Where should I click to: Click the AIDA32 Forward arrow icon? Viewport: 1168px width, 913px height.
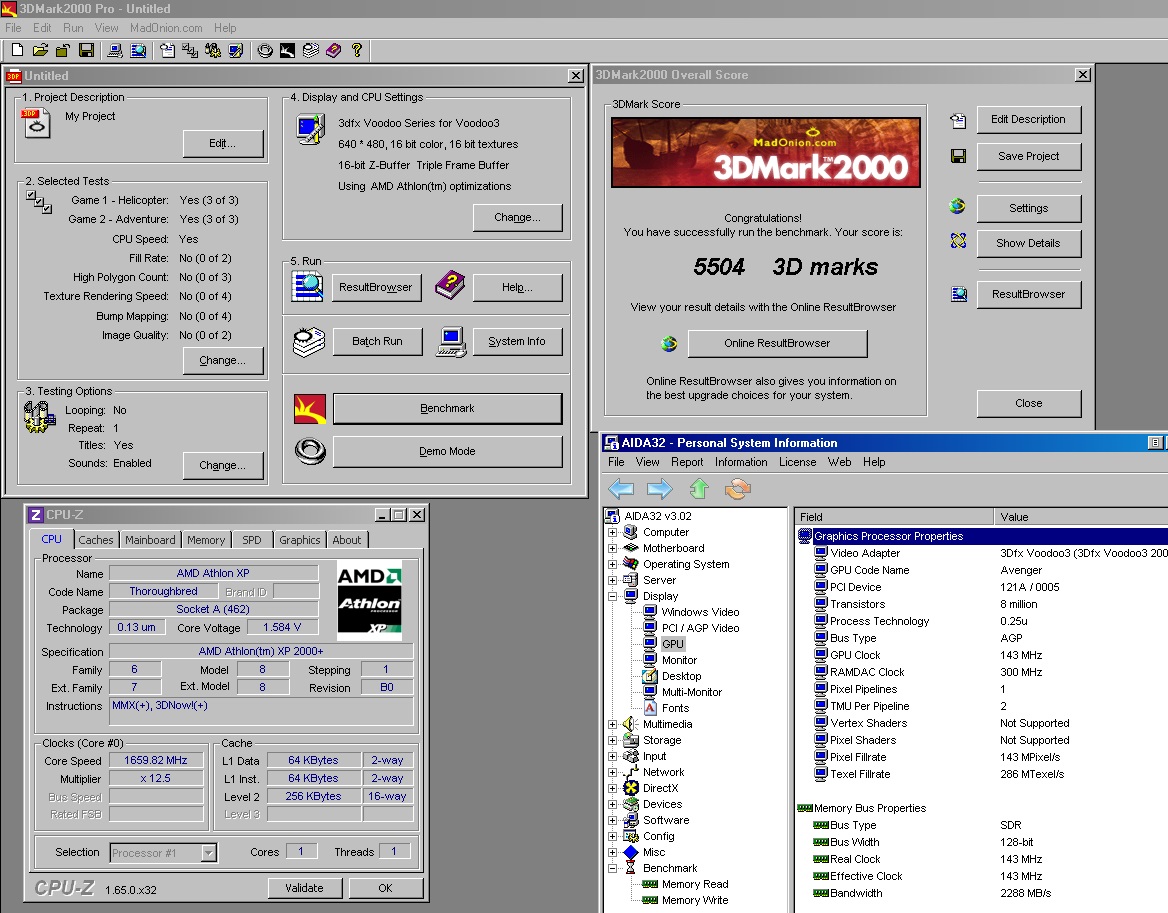click(659, 489)
